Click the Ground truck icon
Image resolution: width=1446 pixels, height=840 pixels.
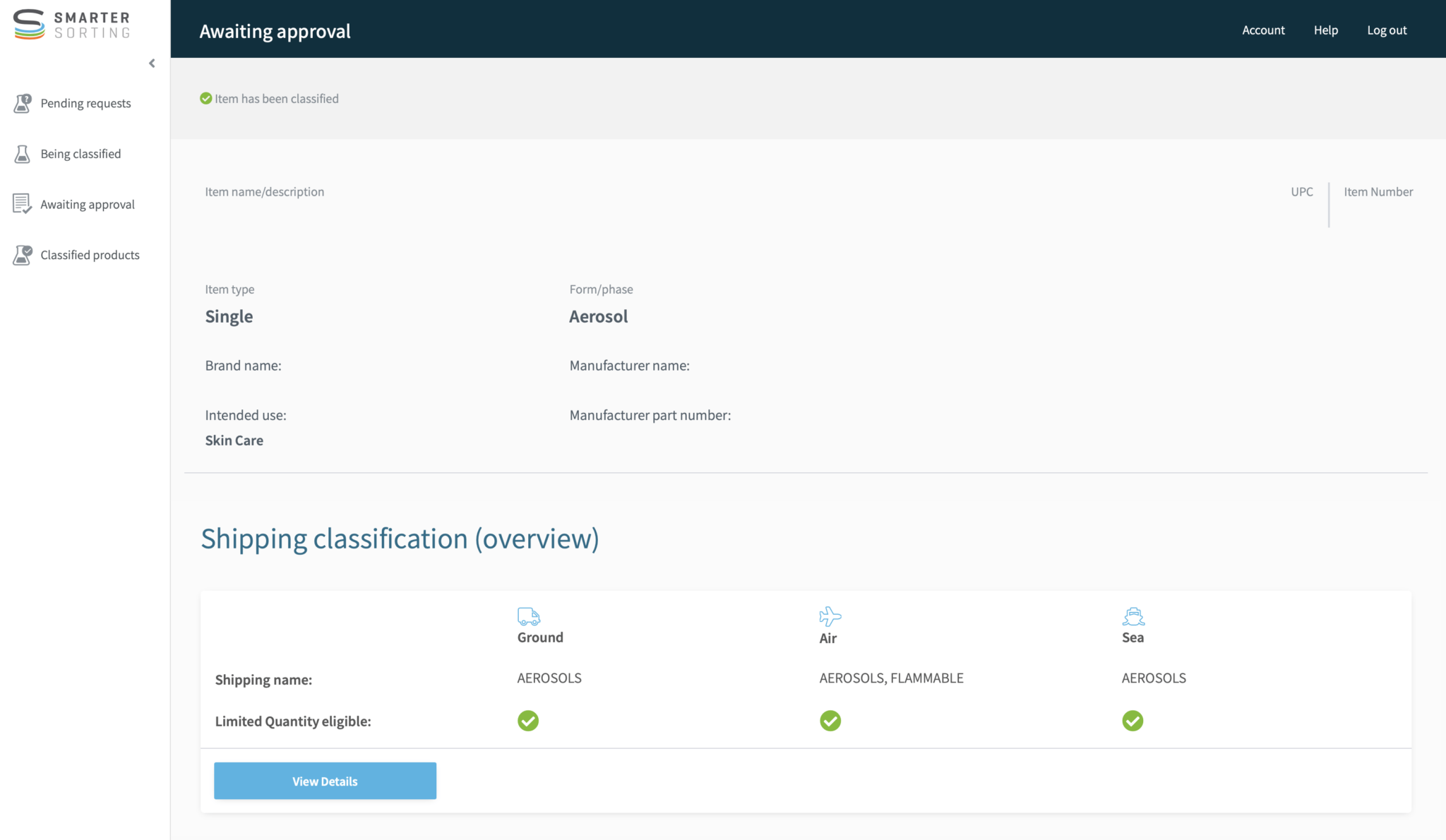pos(528,616)
